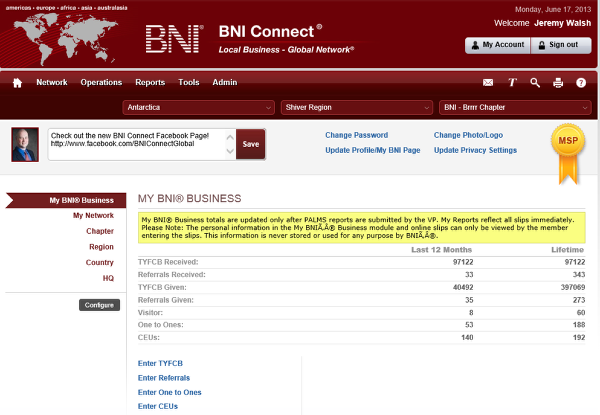Select My Network in the sidebar
This screenshot has width=600, height=415.
tap(93, 215)
